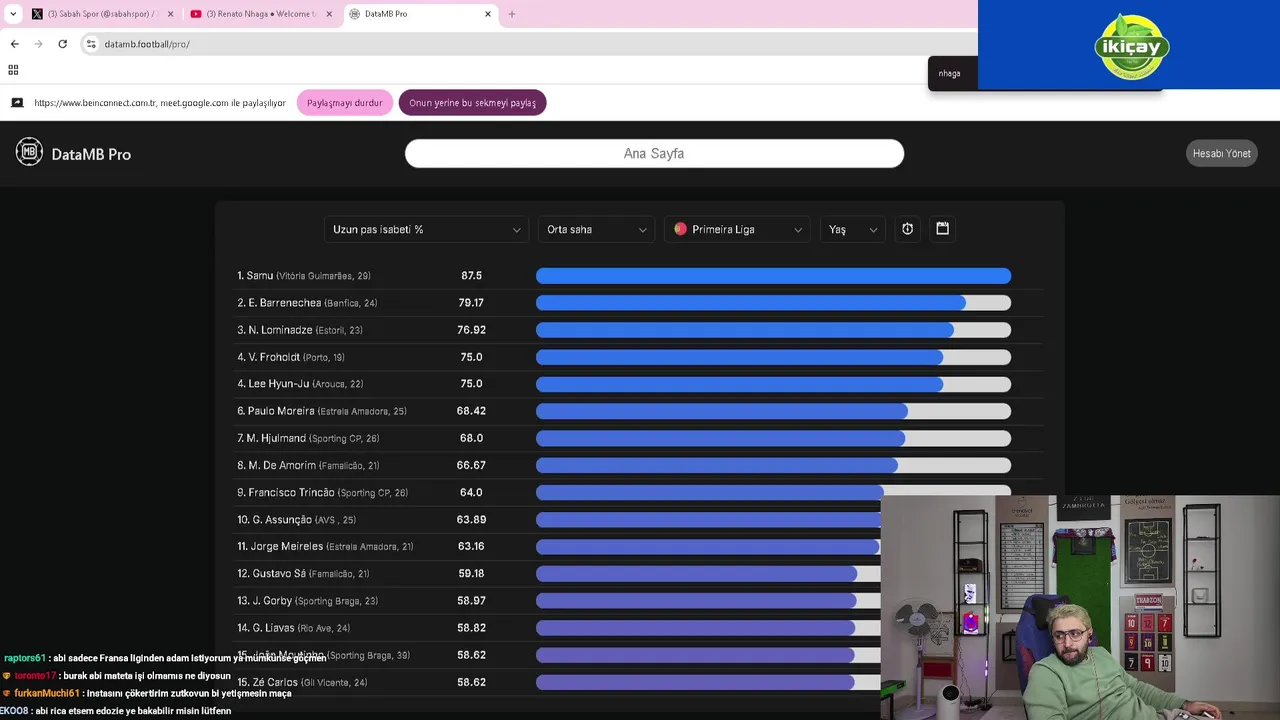This screenshot has width=1280, height=720.
Task: Click the Ana Sayfa search bar
Action: [x=654, y=153]
